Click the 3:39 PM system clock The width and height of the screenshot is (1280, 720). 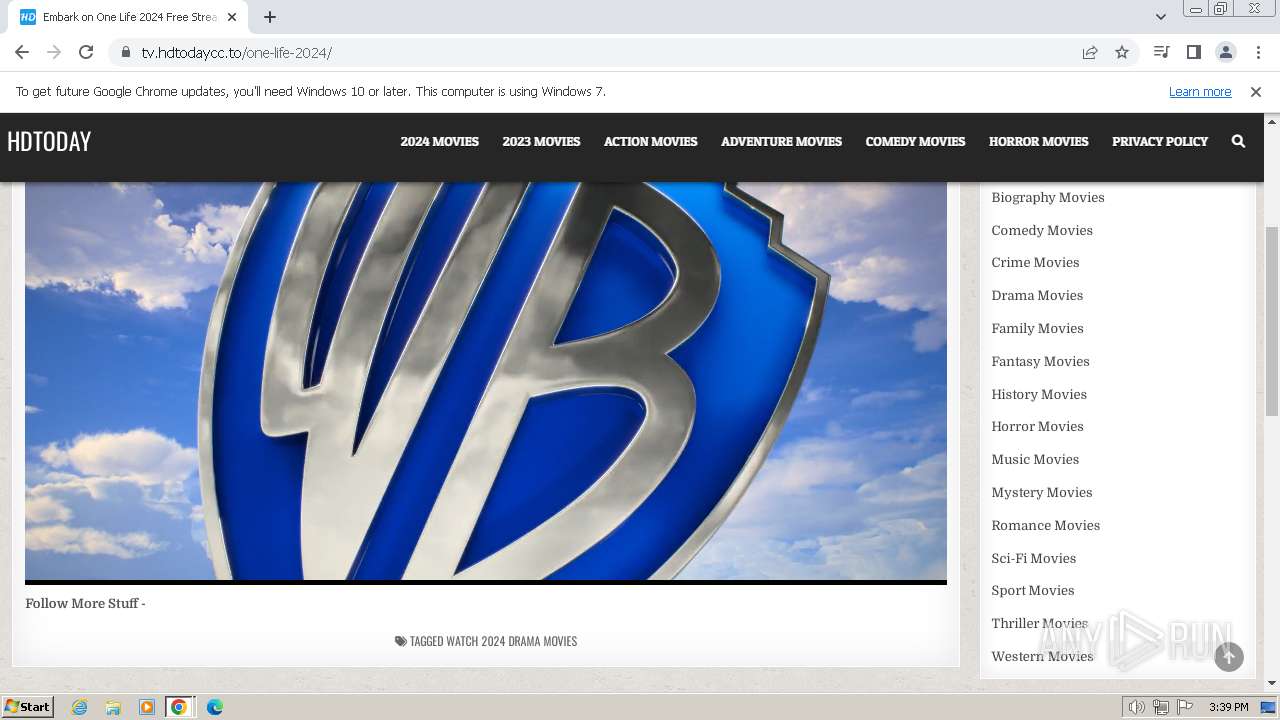click(1228, 707)
